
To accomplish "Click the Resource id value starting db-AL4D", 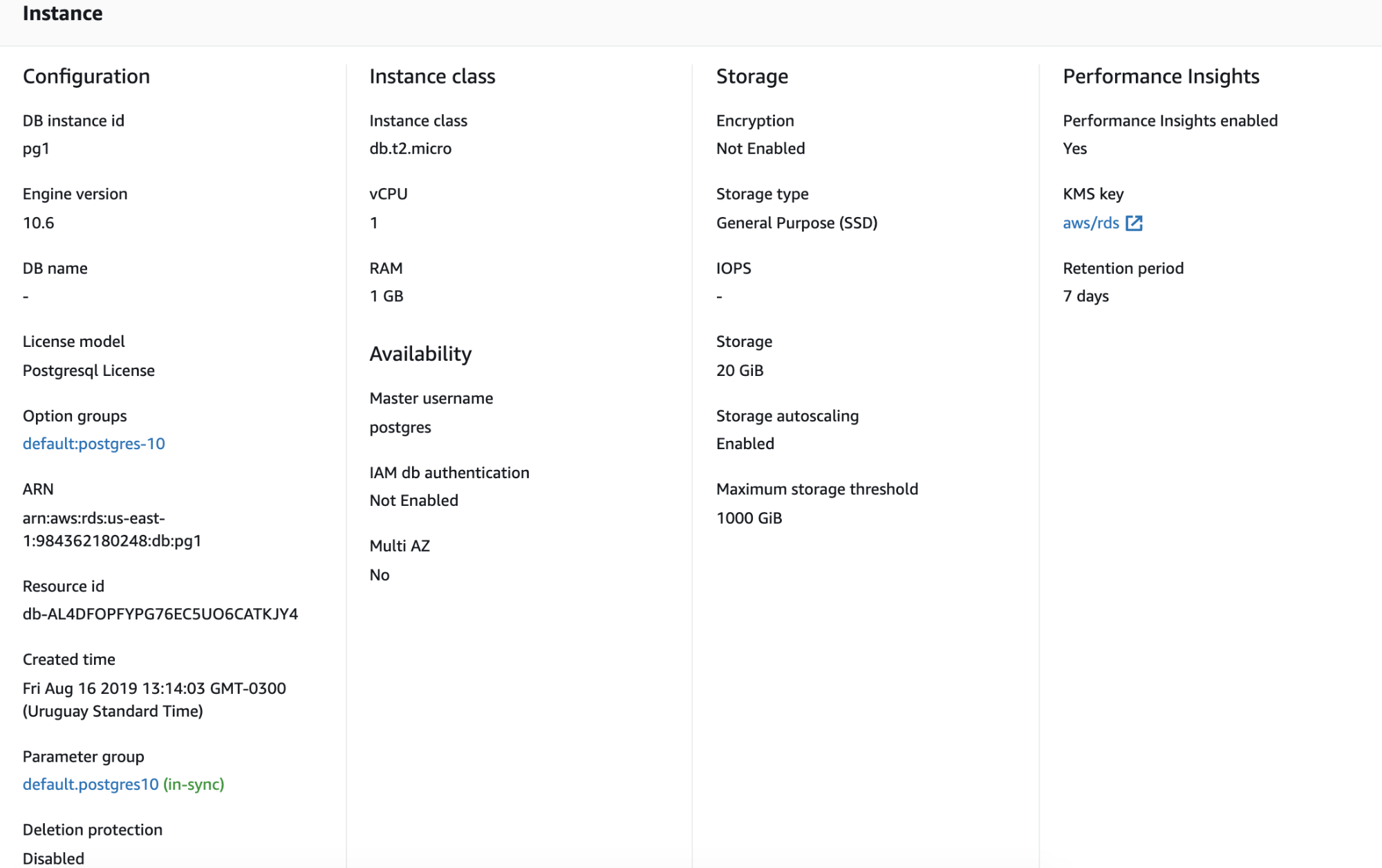I will [160, 614].
